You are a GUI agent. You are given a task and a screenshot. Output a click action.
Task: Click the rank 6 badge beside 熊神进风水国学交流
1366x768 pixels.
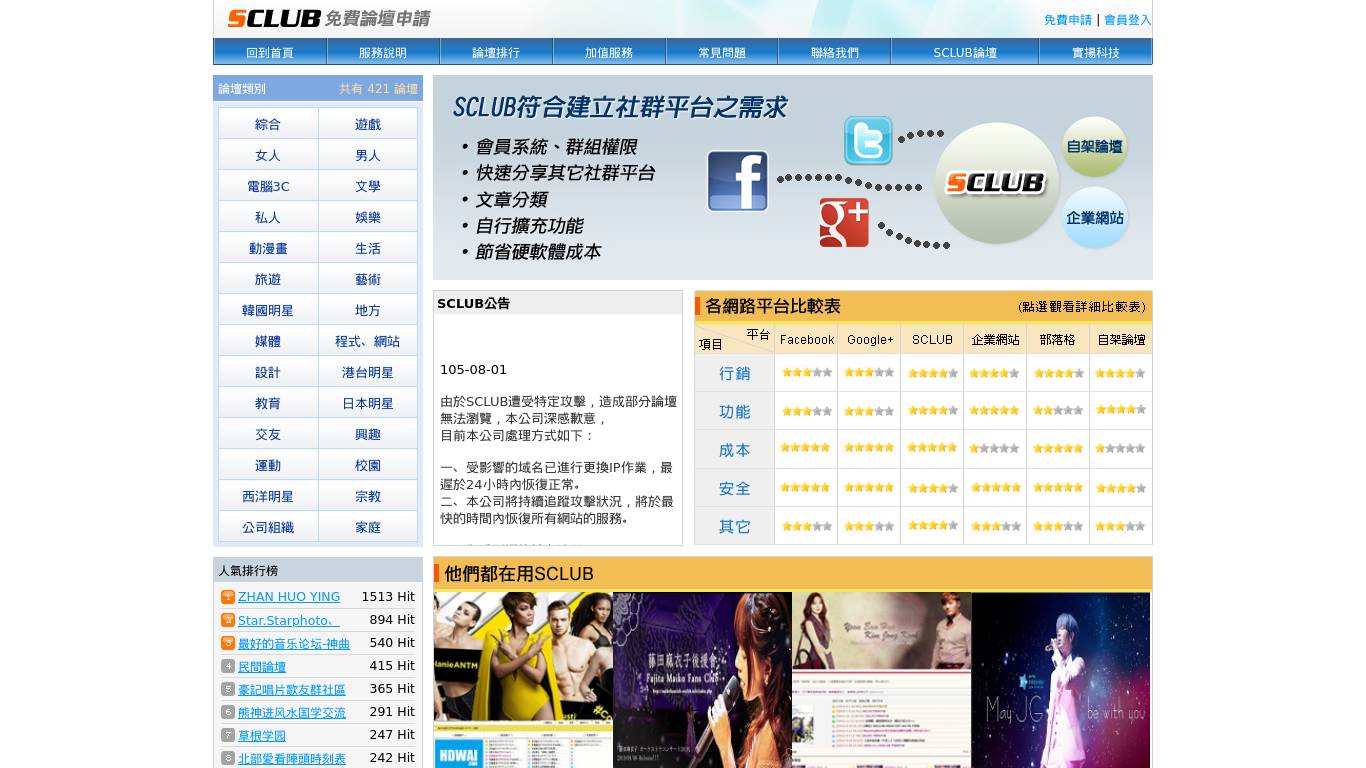click(x=228, y=712)
